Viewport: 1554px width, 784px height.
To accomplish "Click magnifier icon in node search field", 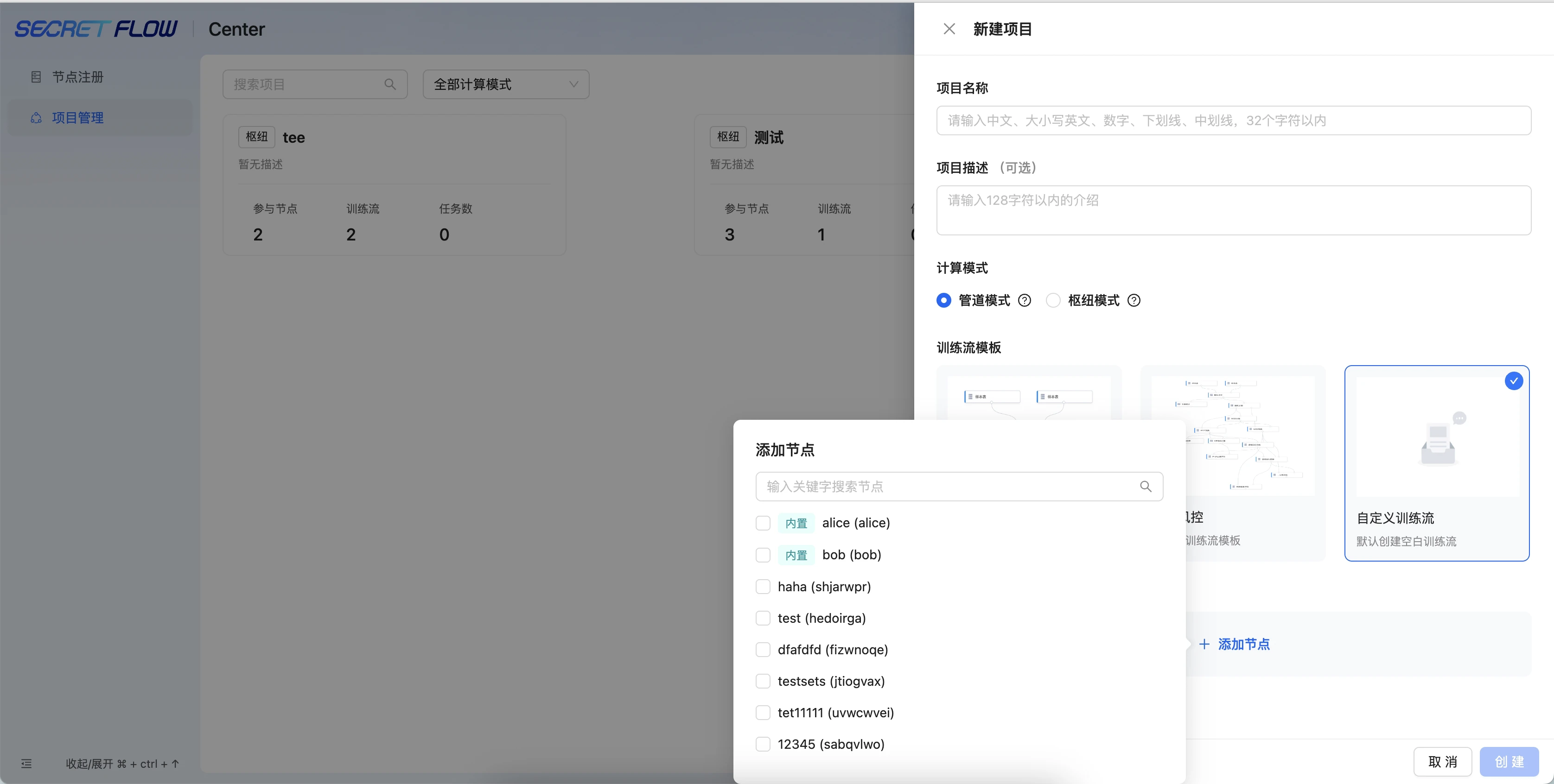I will (1146, 487).
